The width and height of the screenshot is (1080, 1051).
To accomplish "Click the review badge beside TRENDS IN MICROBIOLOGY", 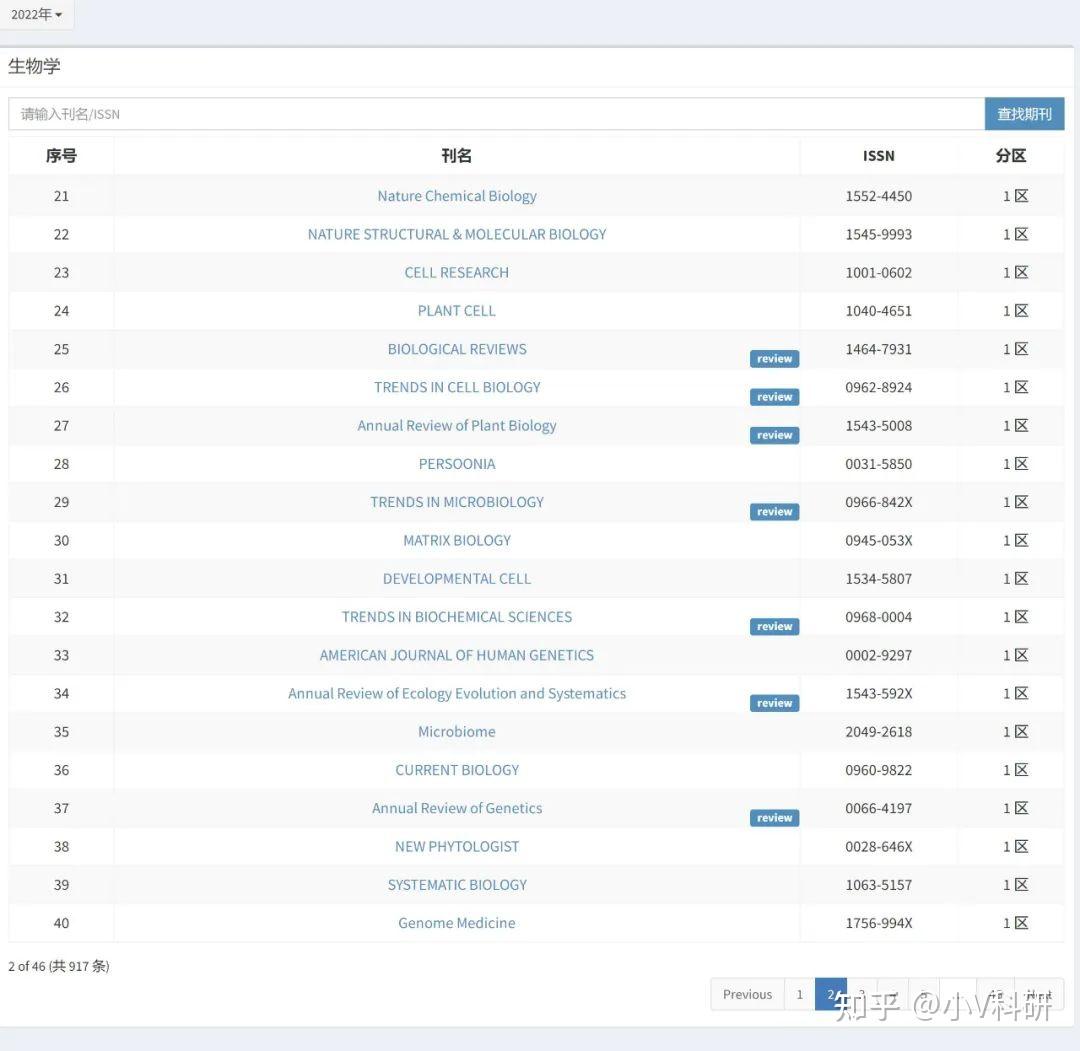I will click(x=774, y=512).
